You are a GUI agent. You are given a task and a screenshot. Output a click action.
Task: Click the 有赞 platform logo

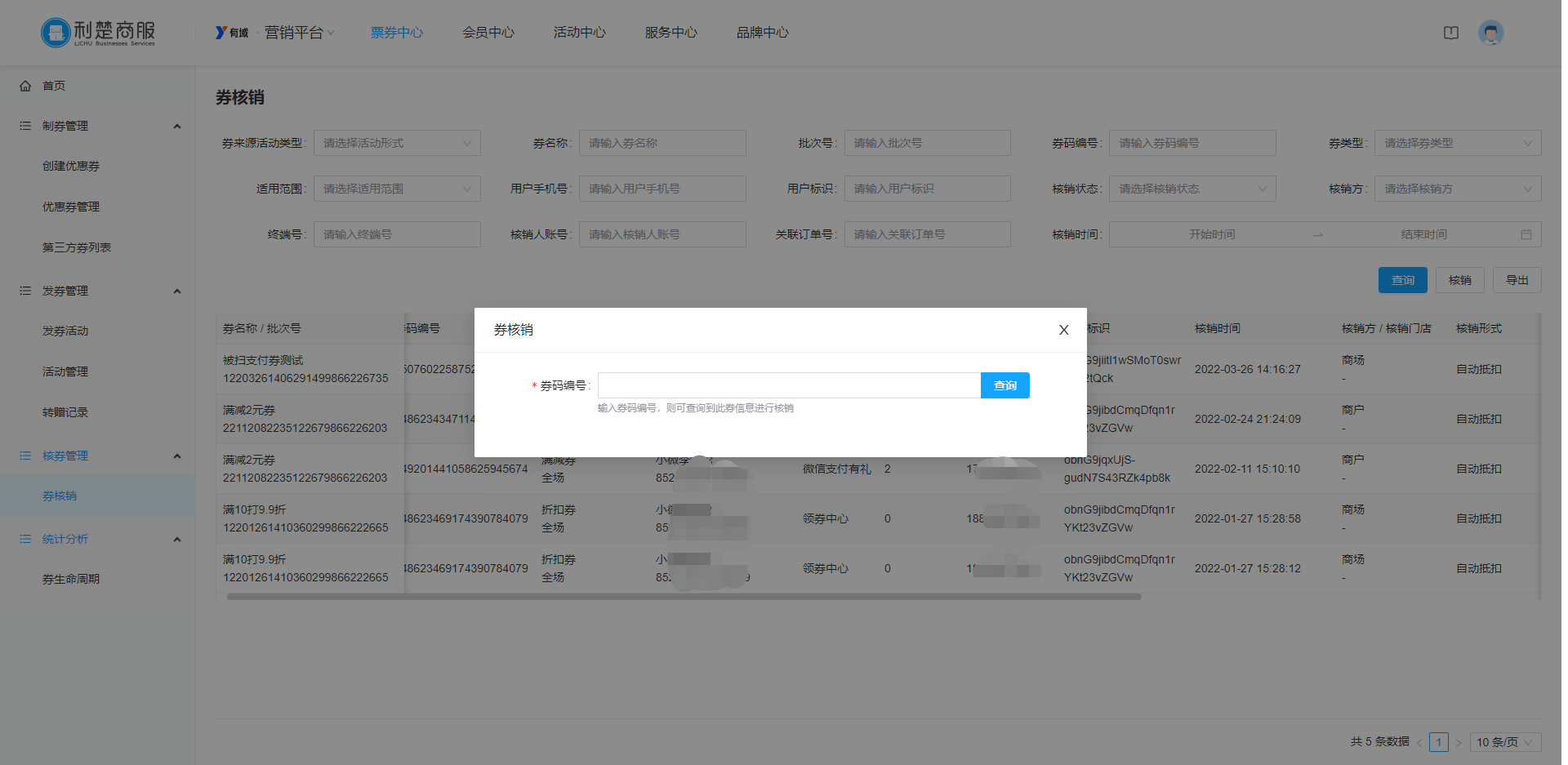coord(232,33)
